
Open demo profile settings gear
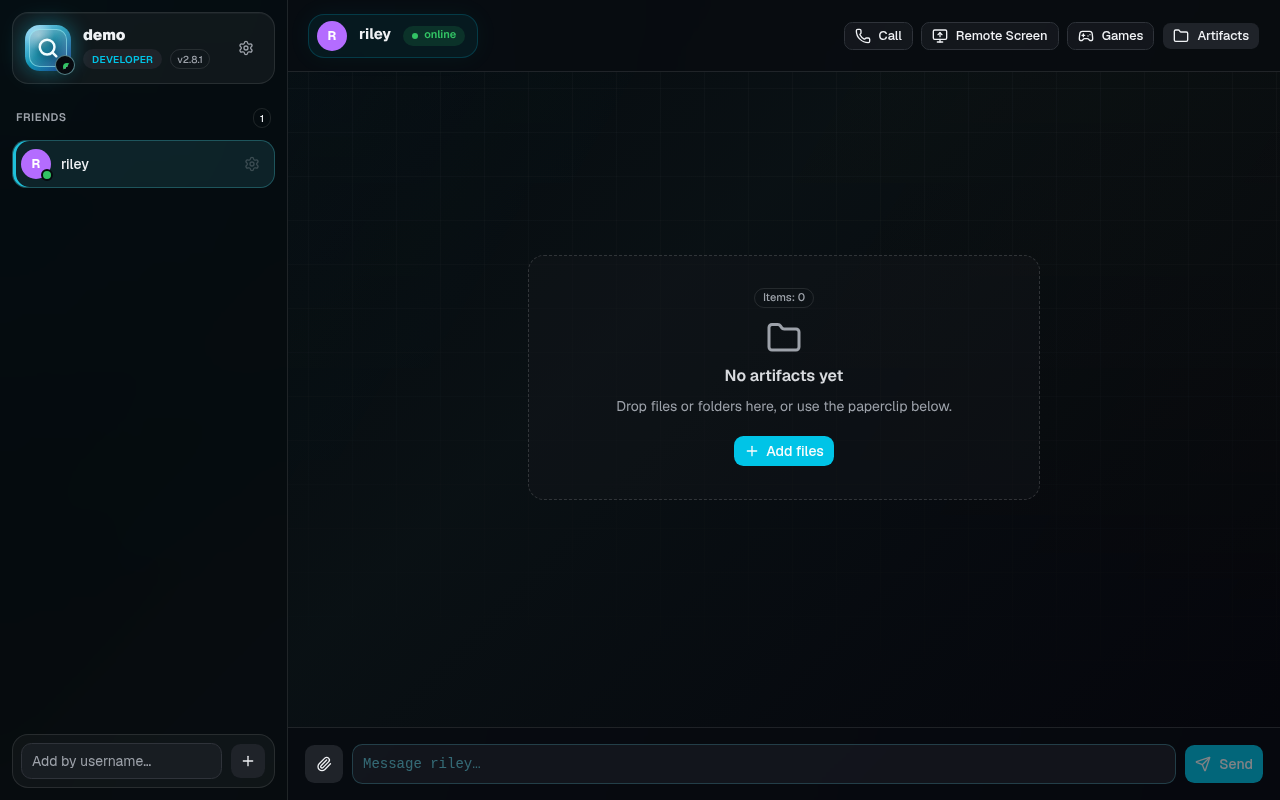[246, 48]
